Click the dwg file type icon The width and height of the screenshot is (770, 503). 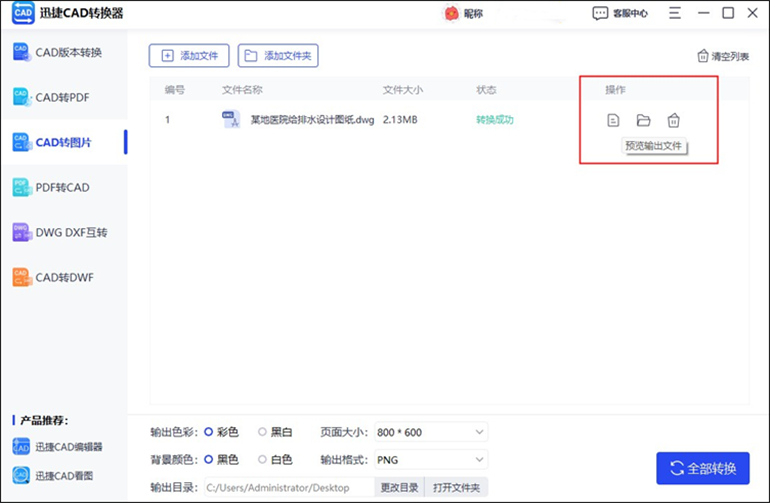point(231,119)
